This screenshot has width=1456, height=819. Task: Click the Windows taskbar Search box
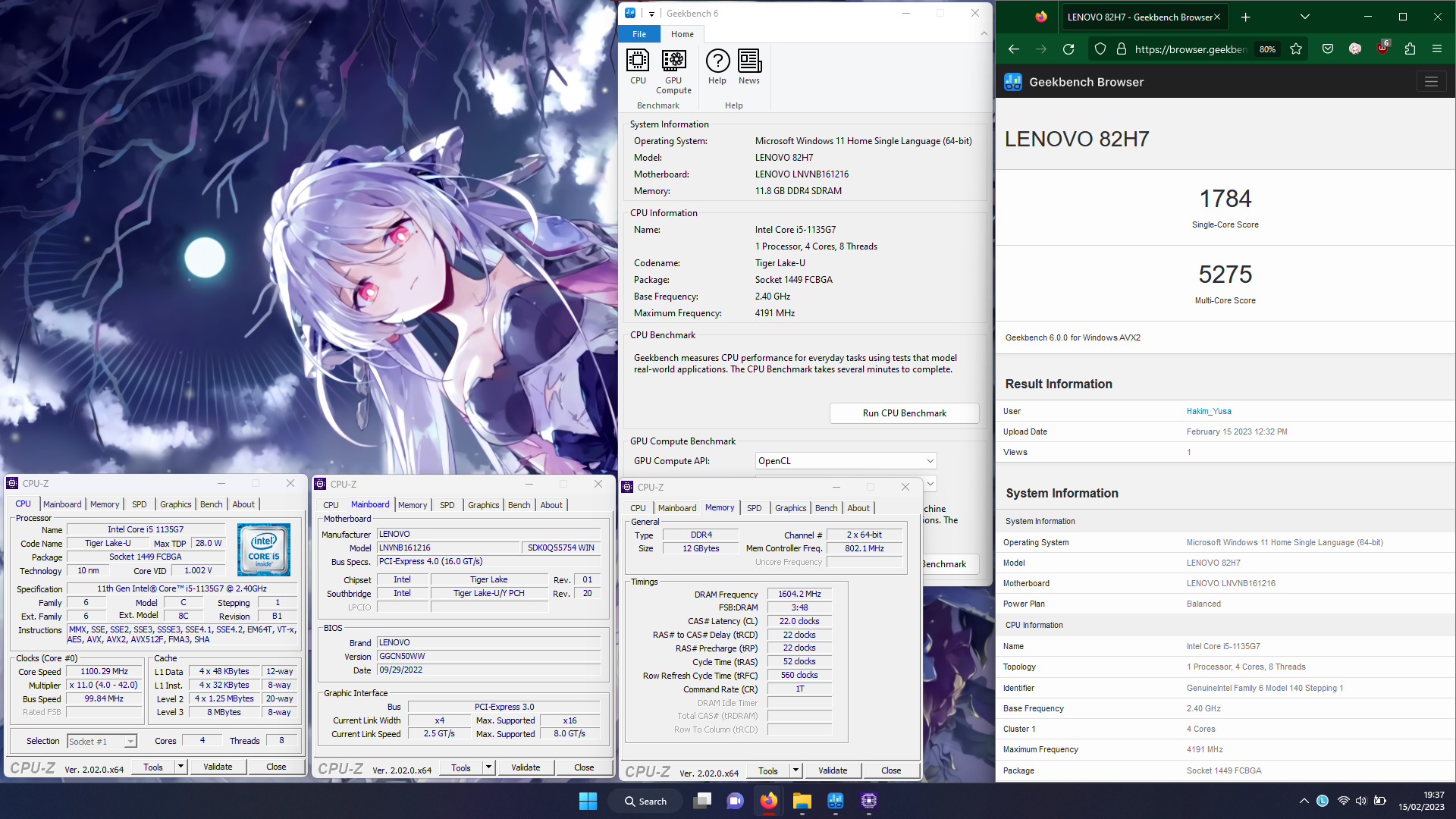[645, 801]
